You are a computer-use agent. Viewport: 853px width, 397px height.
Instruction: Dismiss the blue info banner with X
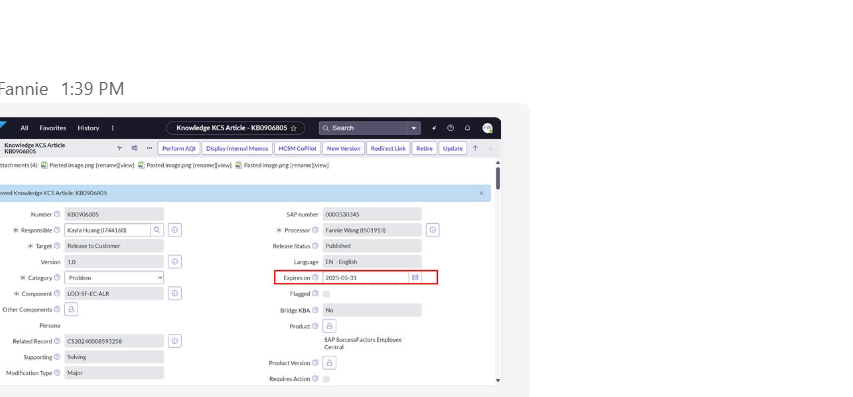pyautogui.click(x=481, y=193)
